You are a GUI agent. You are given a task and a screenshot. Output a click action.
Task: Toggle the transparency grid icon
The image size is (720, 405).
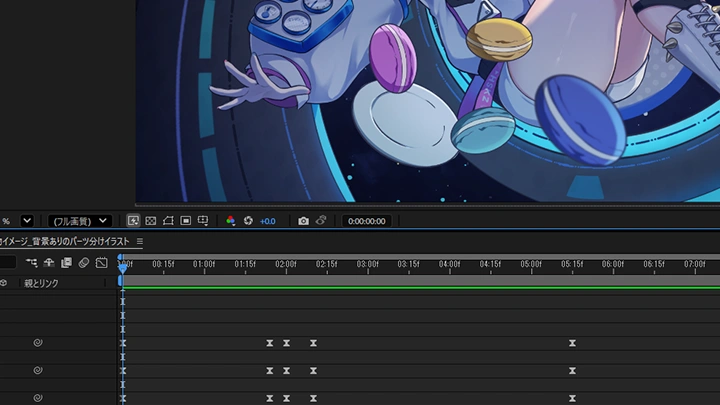coord(151,221)
